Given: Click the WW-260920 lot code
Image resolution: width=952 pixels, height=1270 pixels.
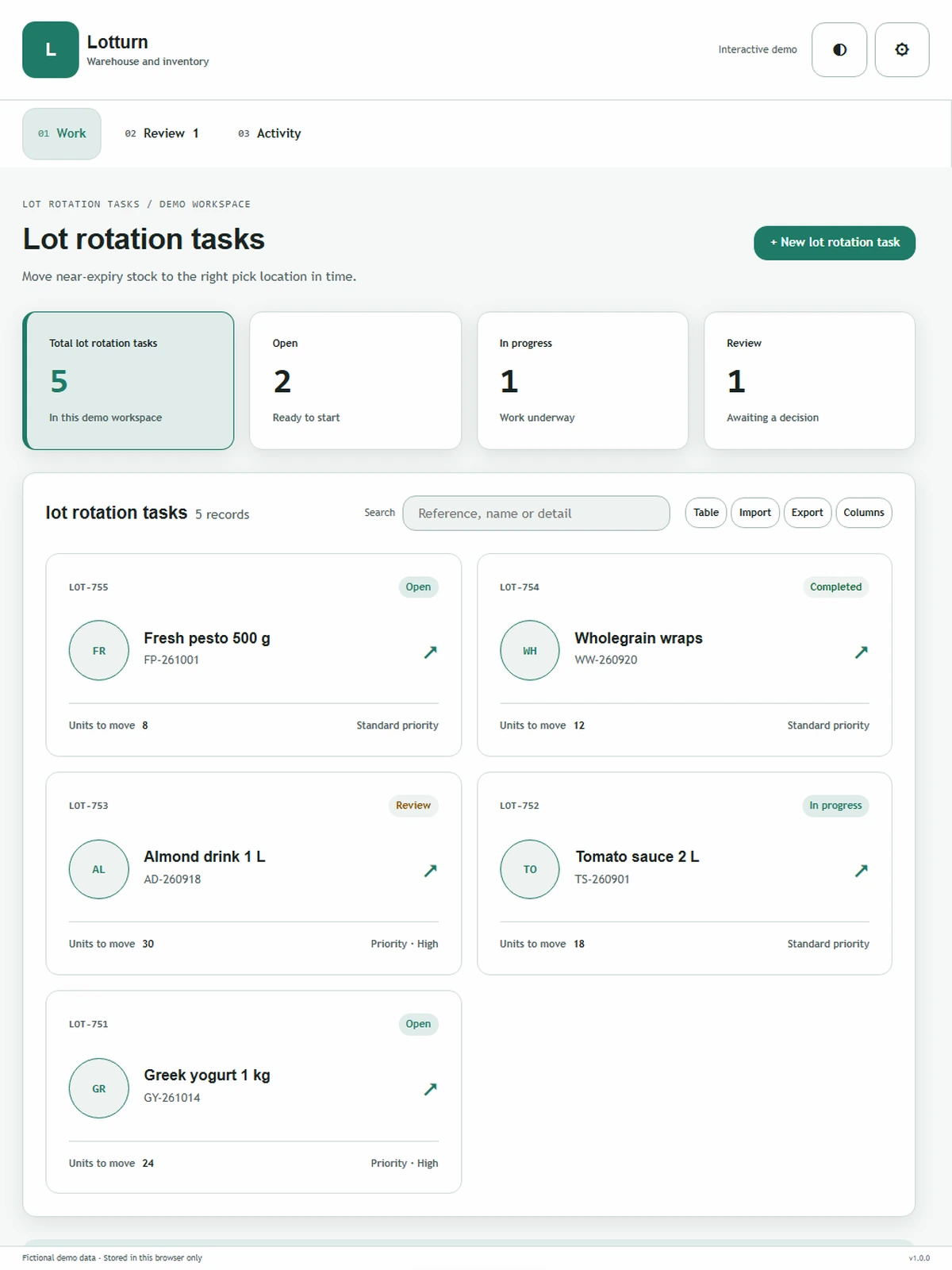Looking at the screenshot, I should tap(606, 660).
